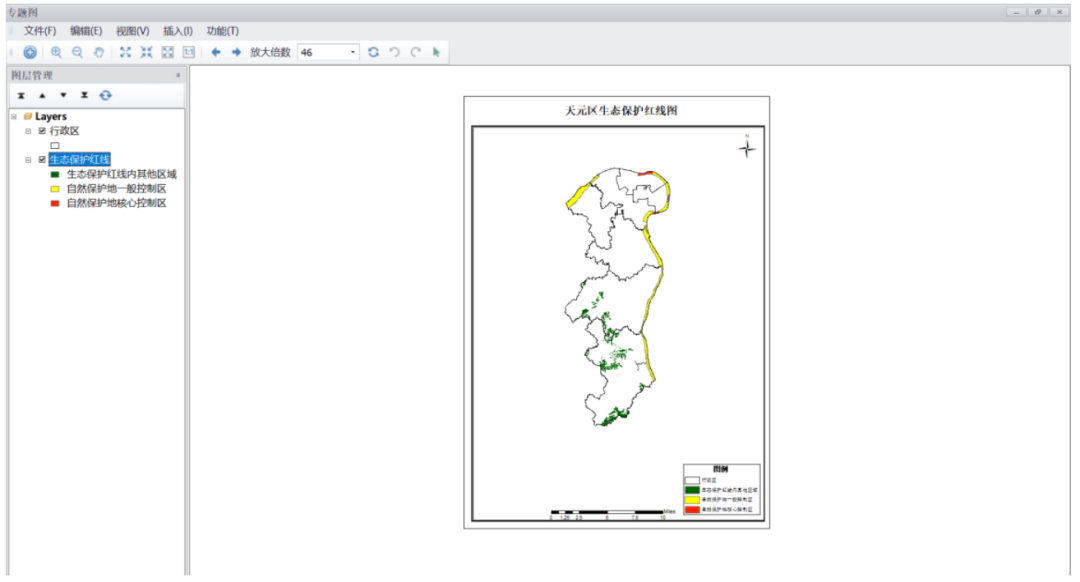Click the red swatch of 自然保护地核心控制区
1080x582 pixels.
point(55,203)
